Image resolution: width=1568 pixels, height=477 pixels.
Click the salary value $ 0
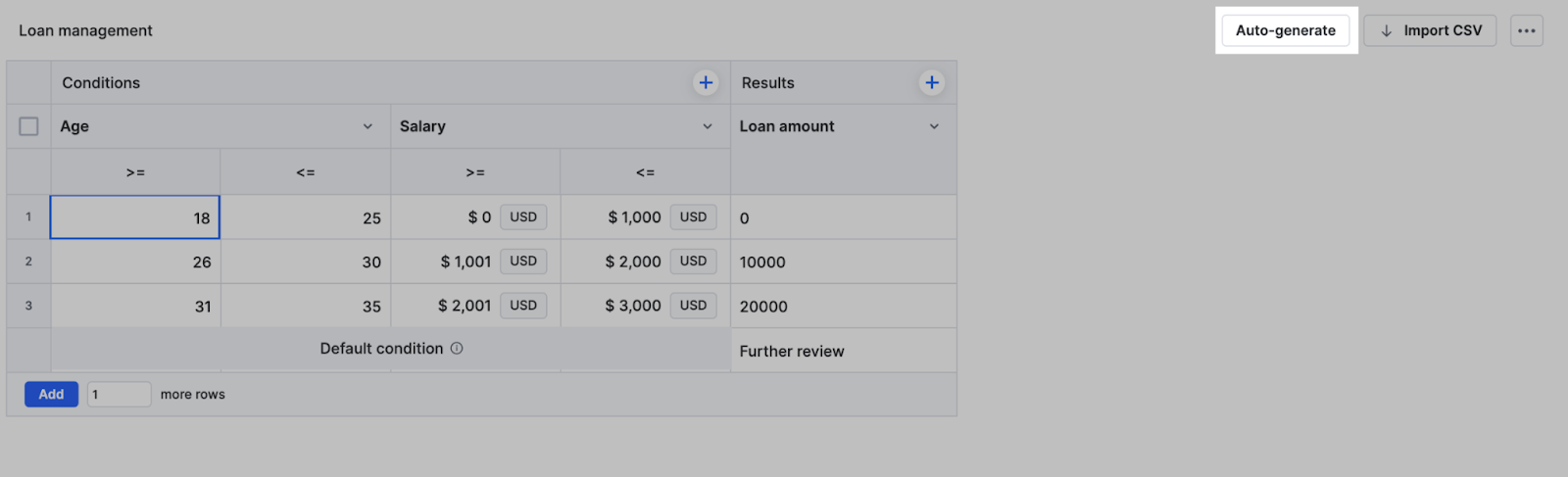coord(479,217)
